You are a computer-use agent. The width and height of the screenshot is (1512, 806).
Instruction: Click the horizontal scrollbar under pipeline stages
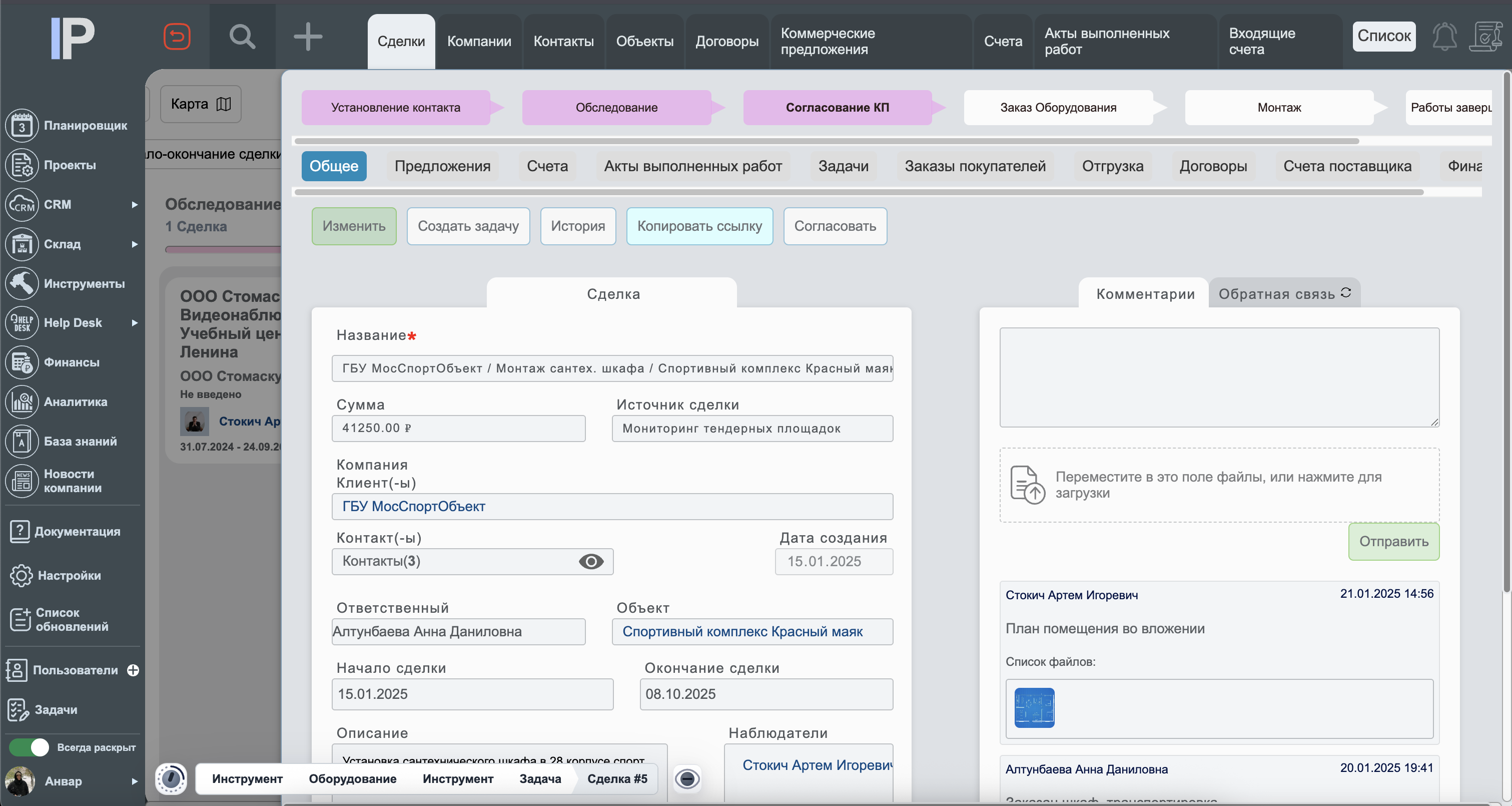pos(827,141)
